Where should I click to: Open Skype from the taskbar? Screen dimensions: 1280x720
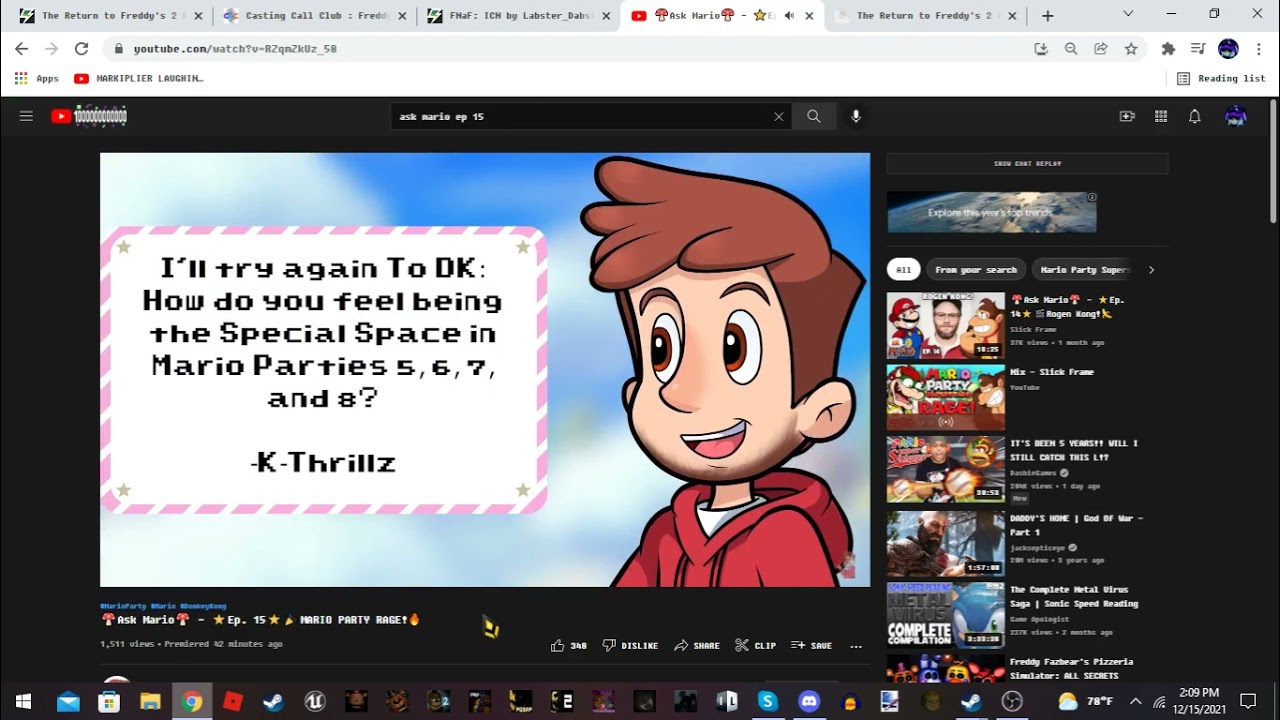coord(768,701)
